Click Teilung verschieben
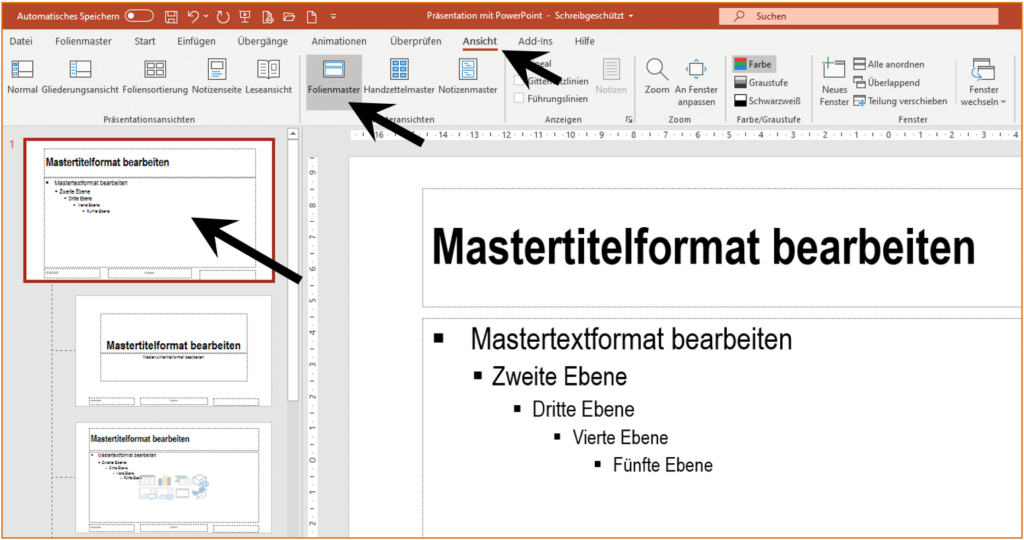 (900, 101)
